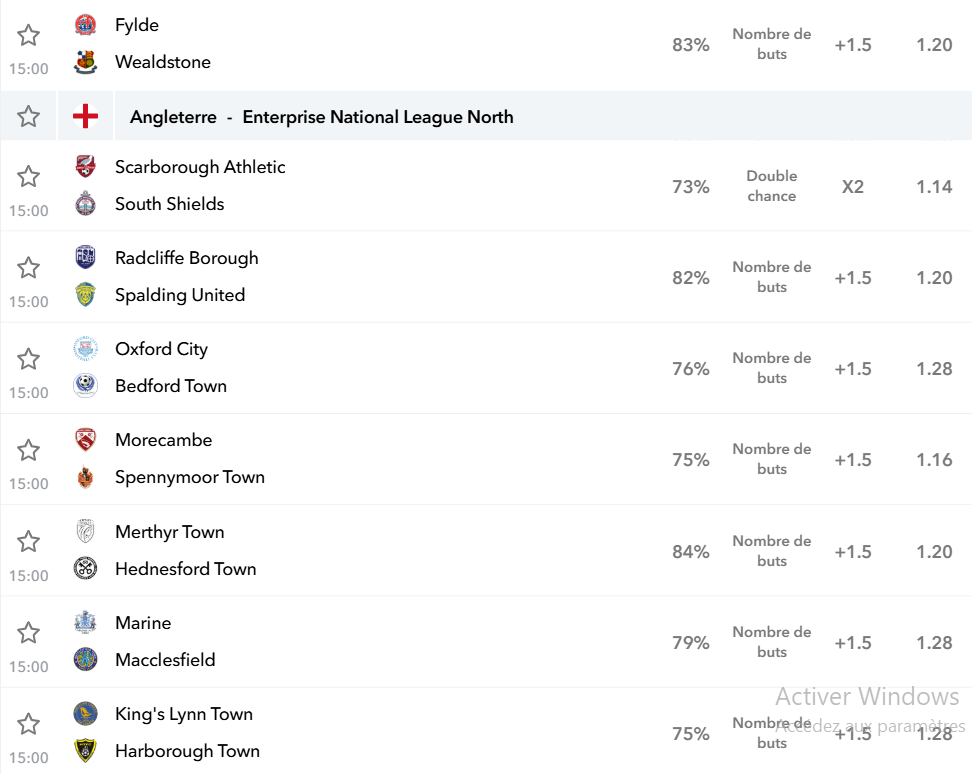
Task: Click the Morecambe club crest
Action: (x=86, y=440)
